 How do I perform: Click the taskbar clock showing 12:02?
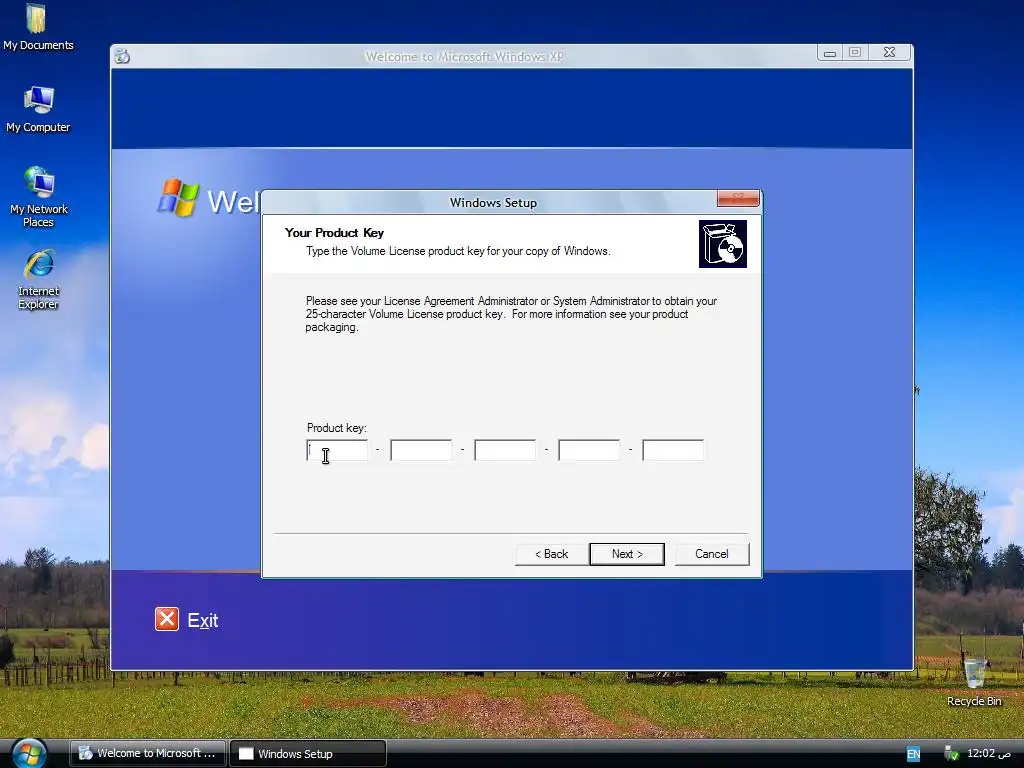point(988,754)
